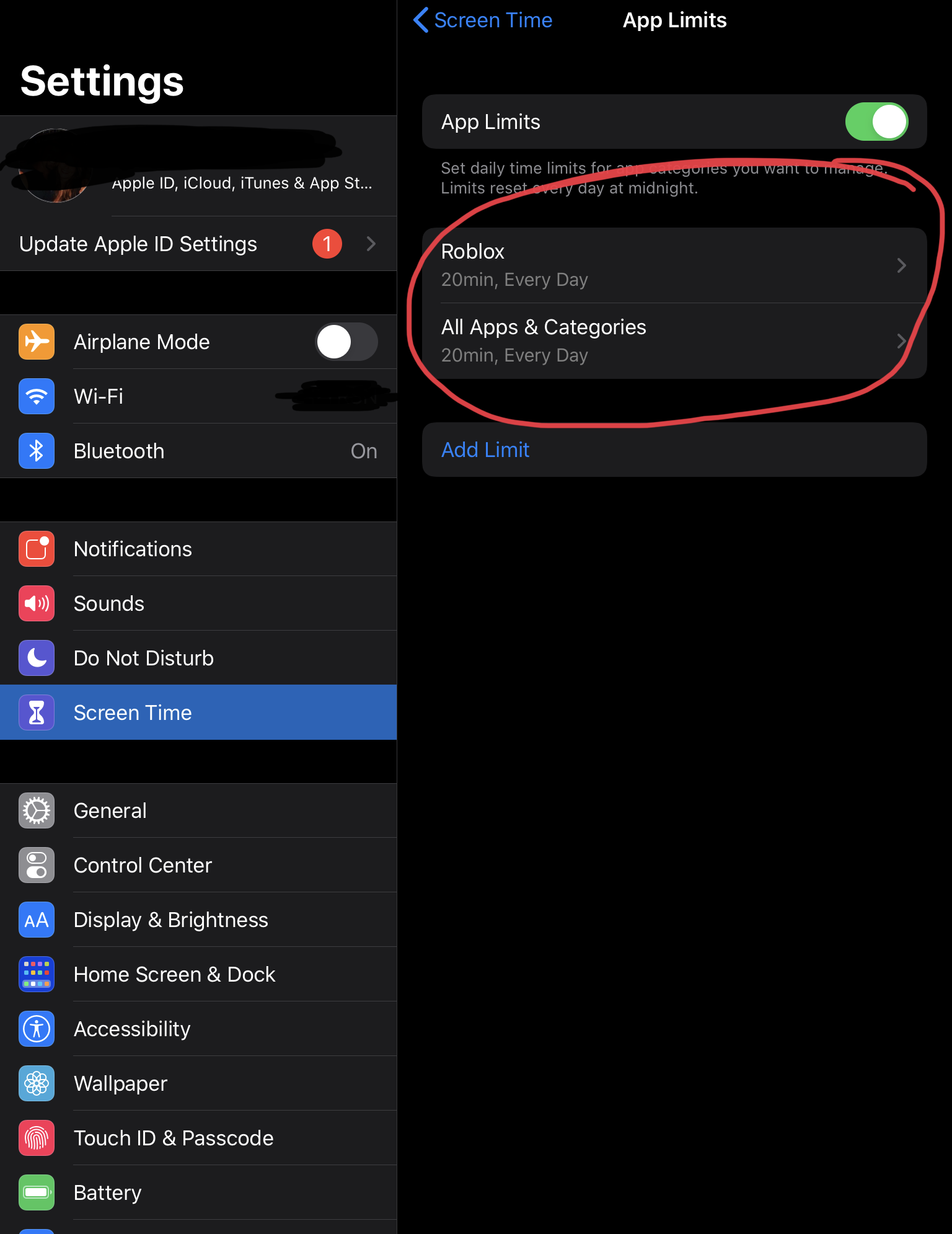
Task: Open General with the gear icon
Action: click(37, 810)
